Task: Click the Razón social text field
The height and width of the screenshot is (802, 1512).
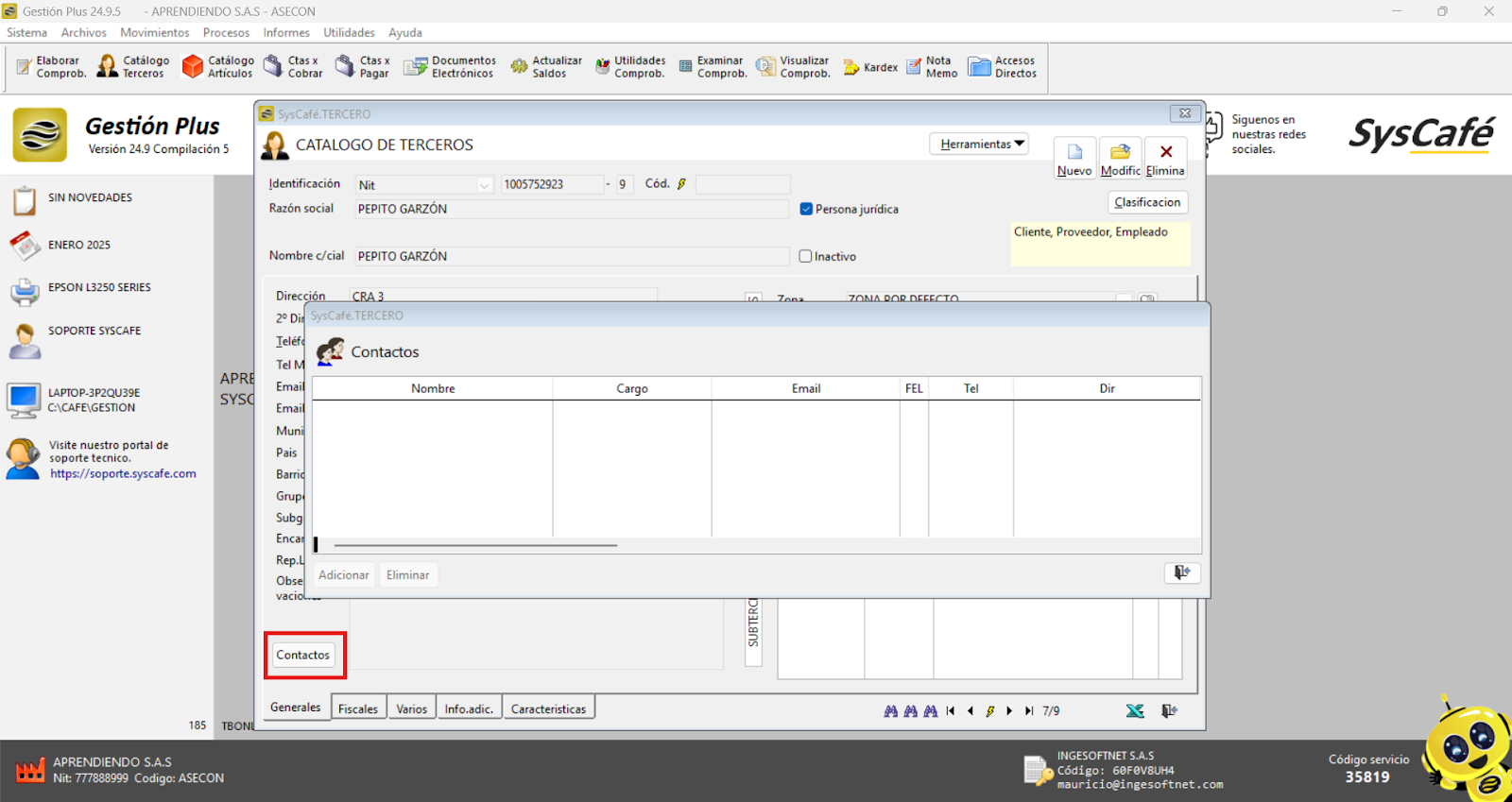Action: (571, 209)
